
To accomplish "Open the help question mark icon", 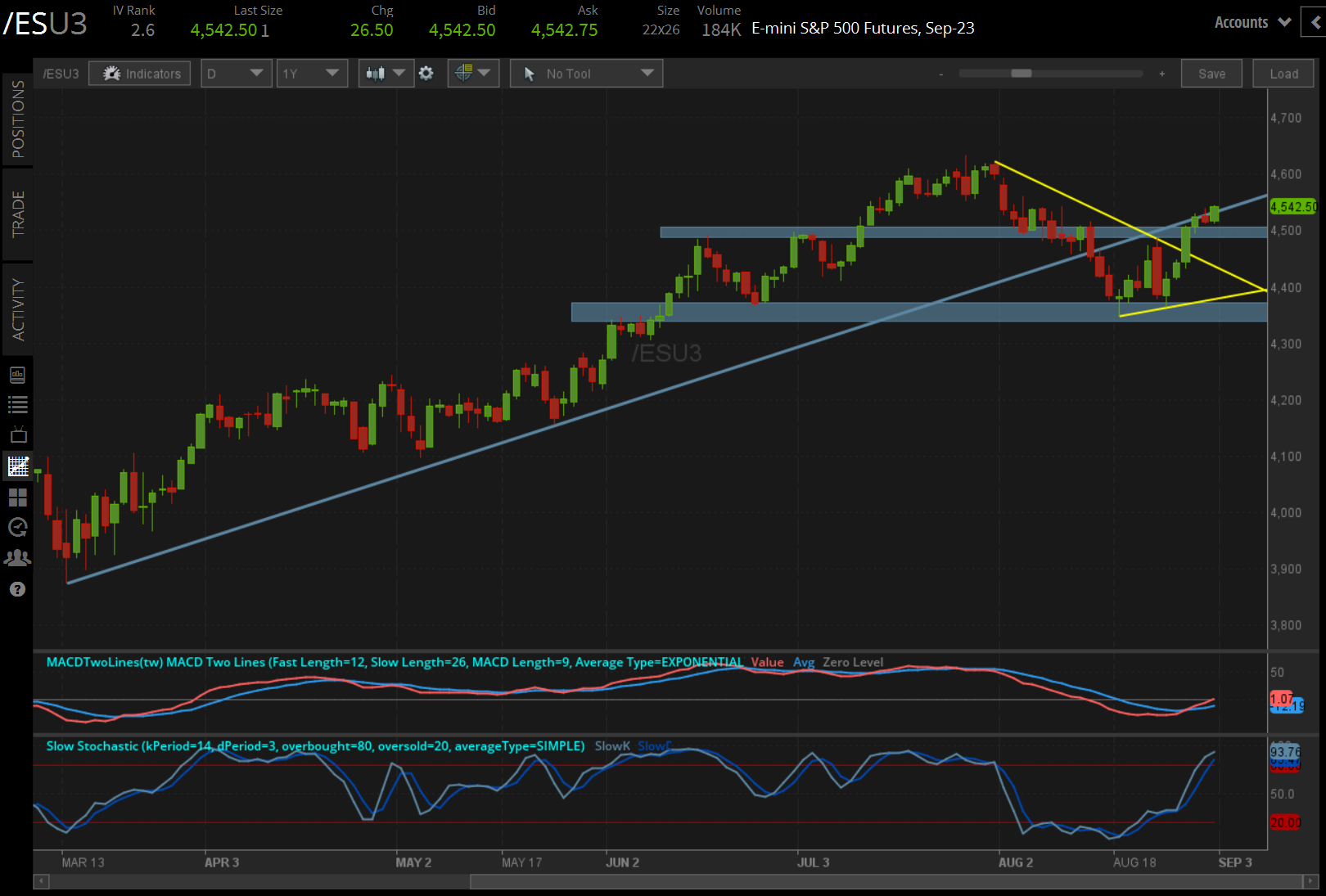I will click(x=17, y=589).
